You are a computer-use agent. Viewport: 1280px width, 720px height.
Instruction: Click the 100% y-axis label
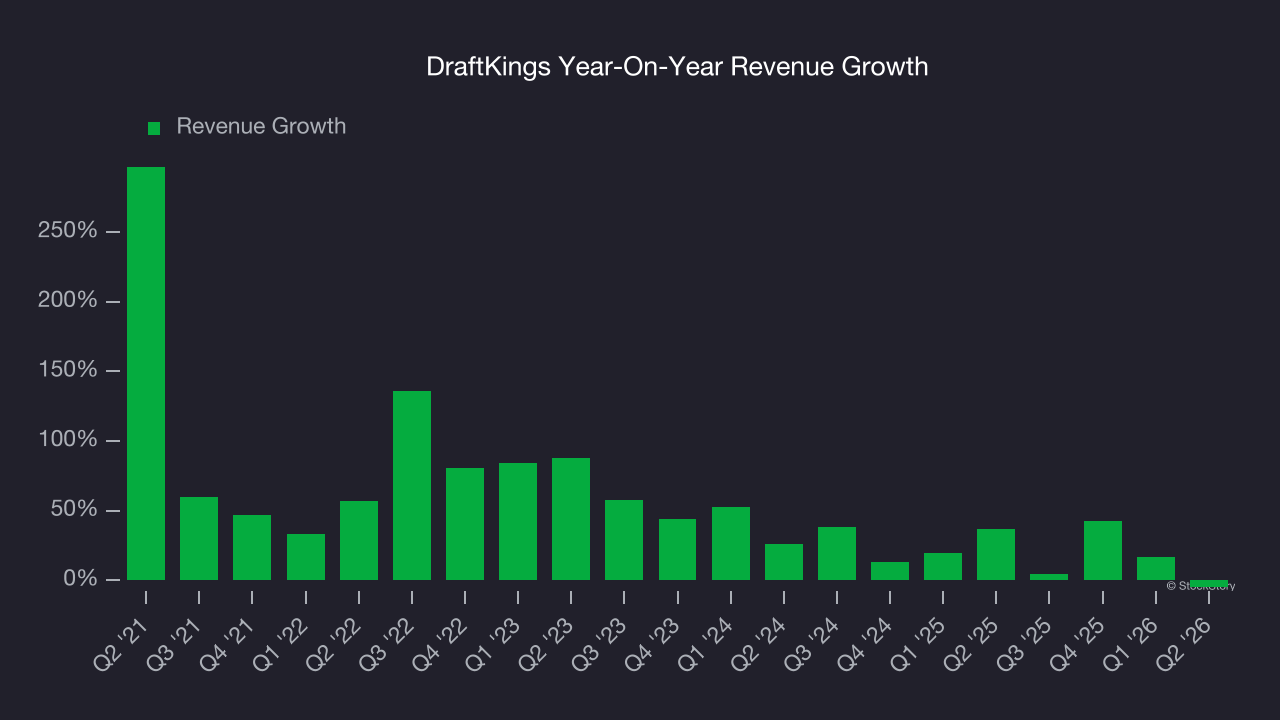(68, 441)
